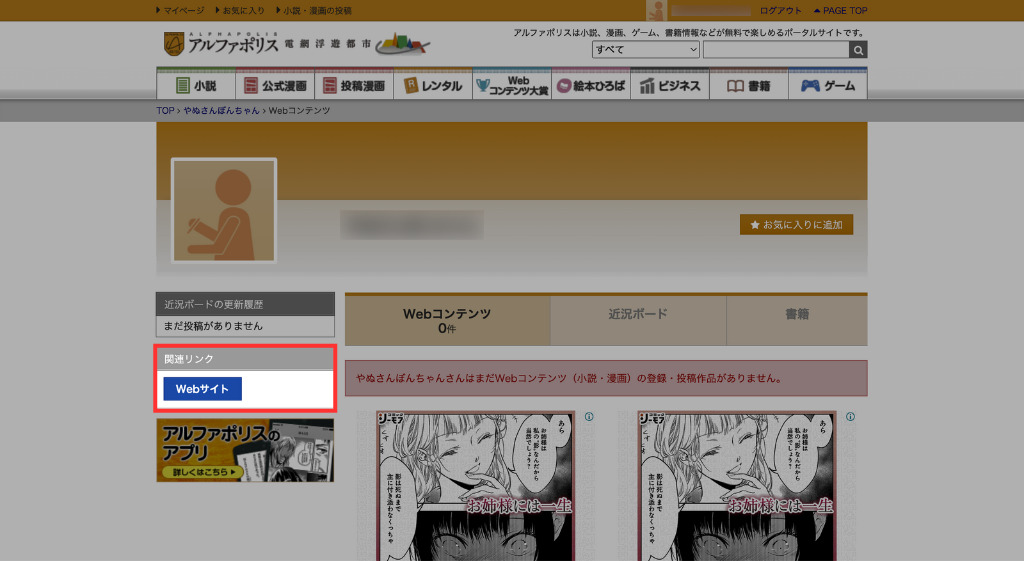1024x561 pixels.
Task: Click the info icon on right ad
Action: click(x=850, y=417)
